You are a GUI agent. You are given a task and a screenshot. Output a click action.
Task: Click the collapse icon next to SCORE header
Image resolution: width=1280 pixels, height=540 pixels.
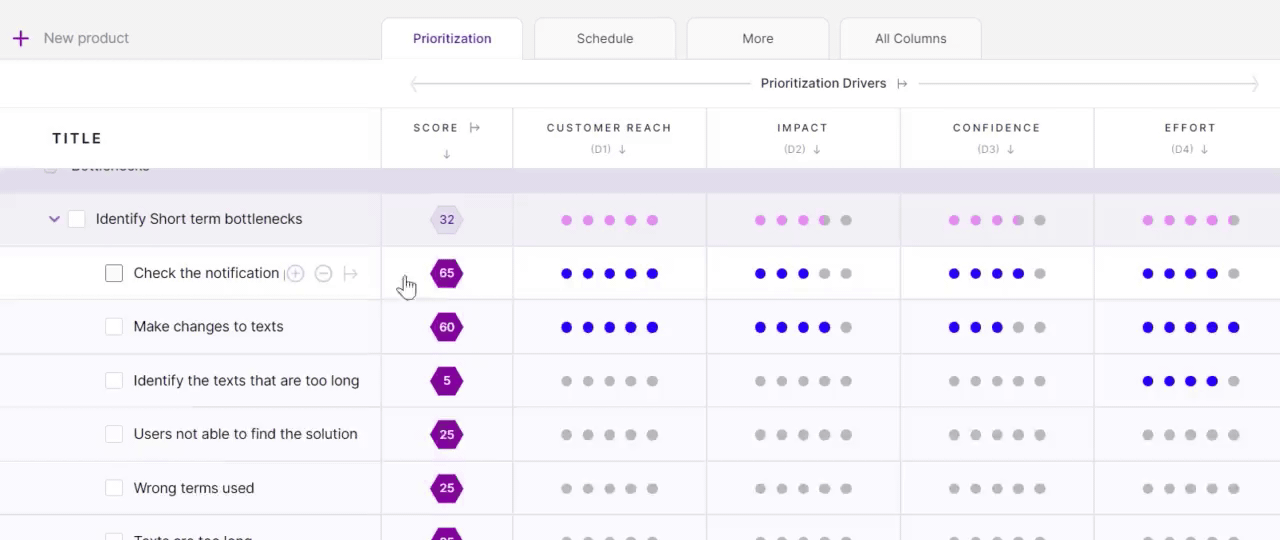(475, 128)
